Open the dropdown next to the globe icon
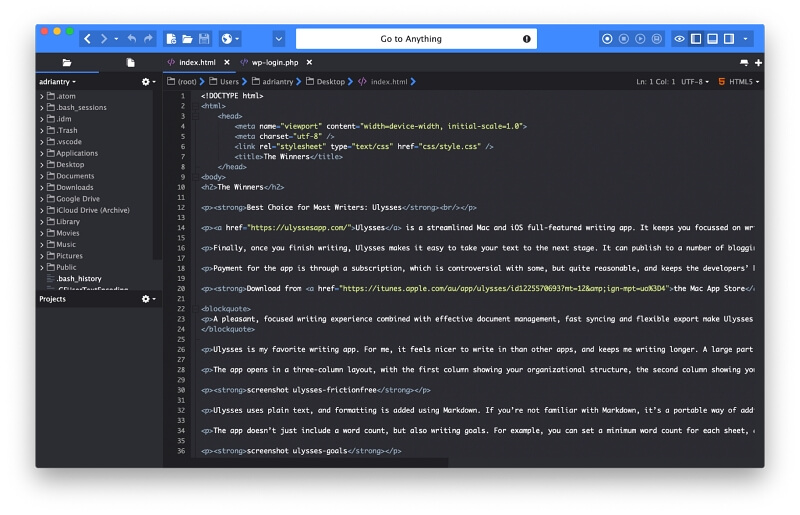 coord(237,39)
